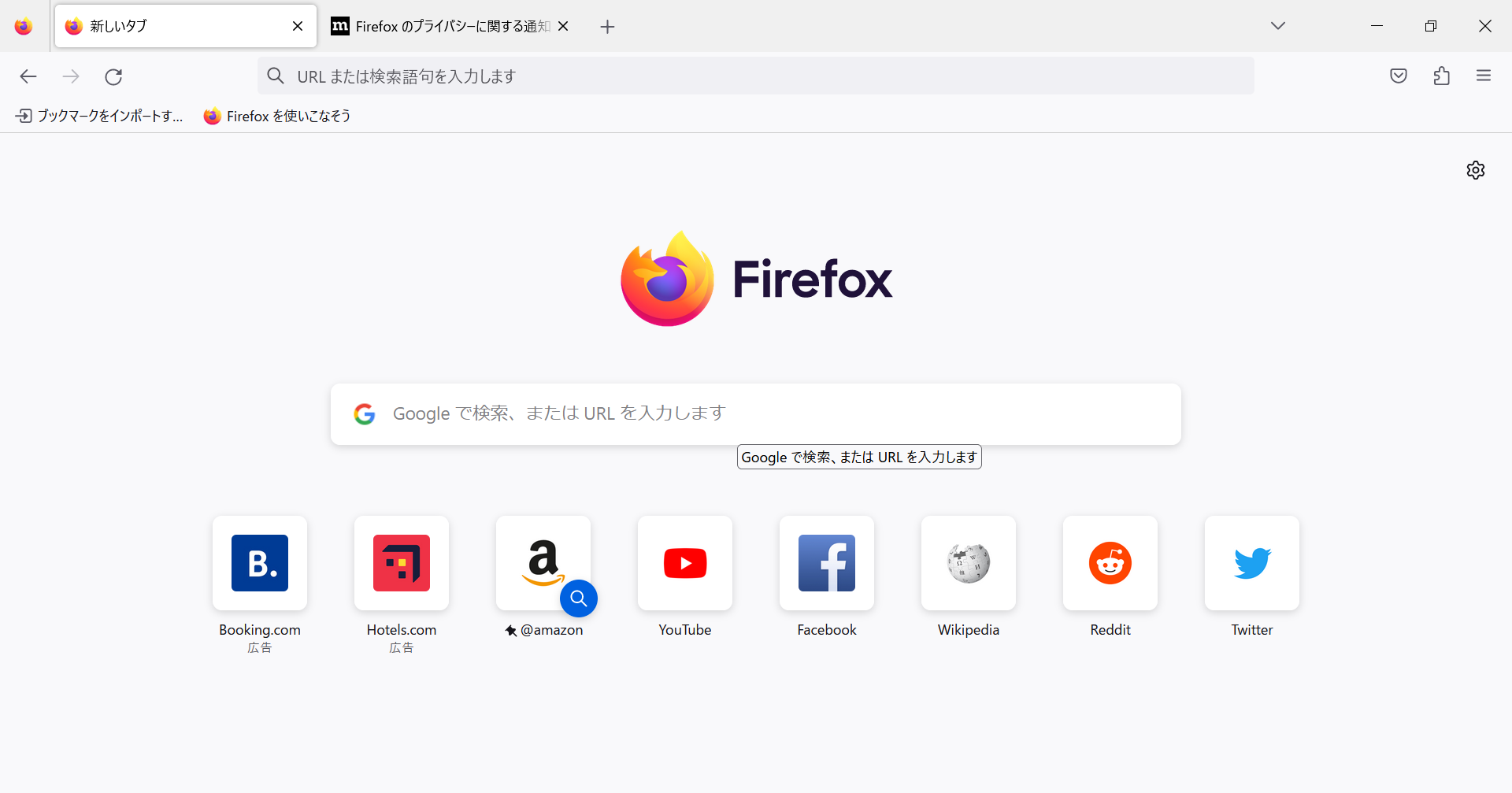
Task: Navigate back using the back arrow
Action: [x=28, y=76]
